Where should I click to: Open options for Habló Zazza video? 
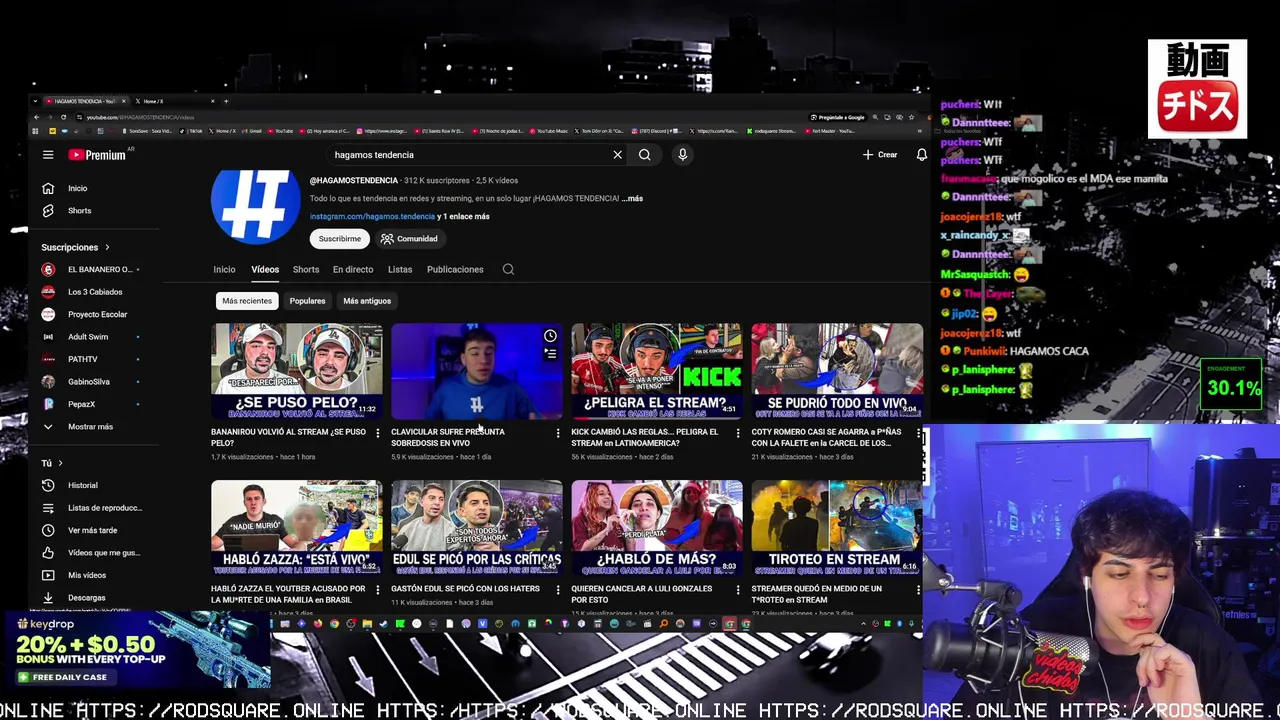coord(377,590)
